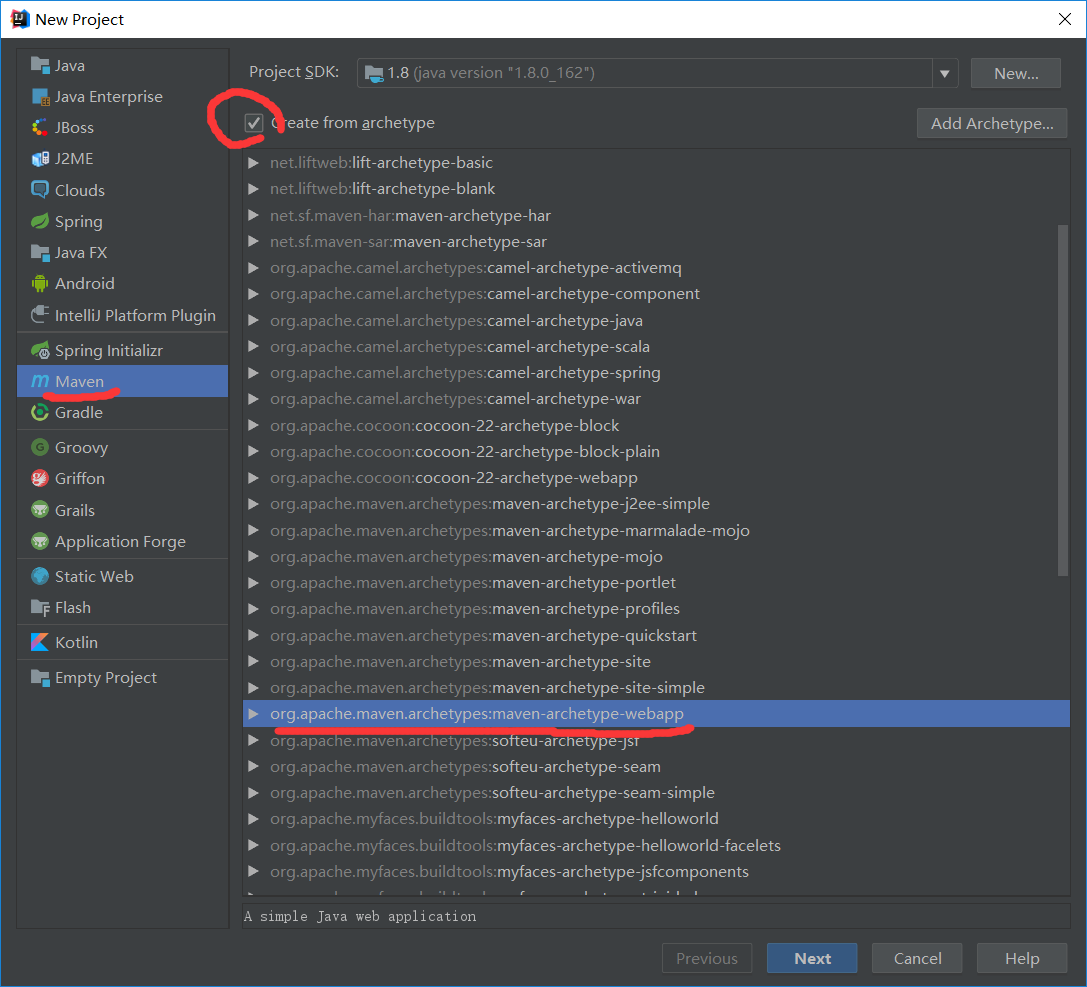Click the Spring leaf icon
1087x987 pixels.
point(40,222)
